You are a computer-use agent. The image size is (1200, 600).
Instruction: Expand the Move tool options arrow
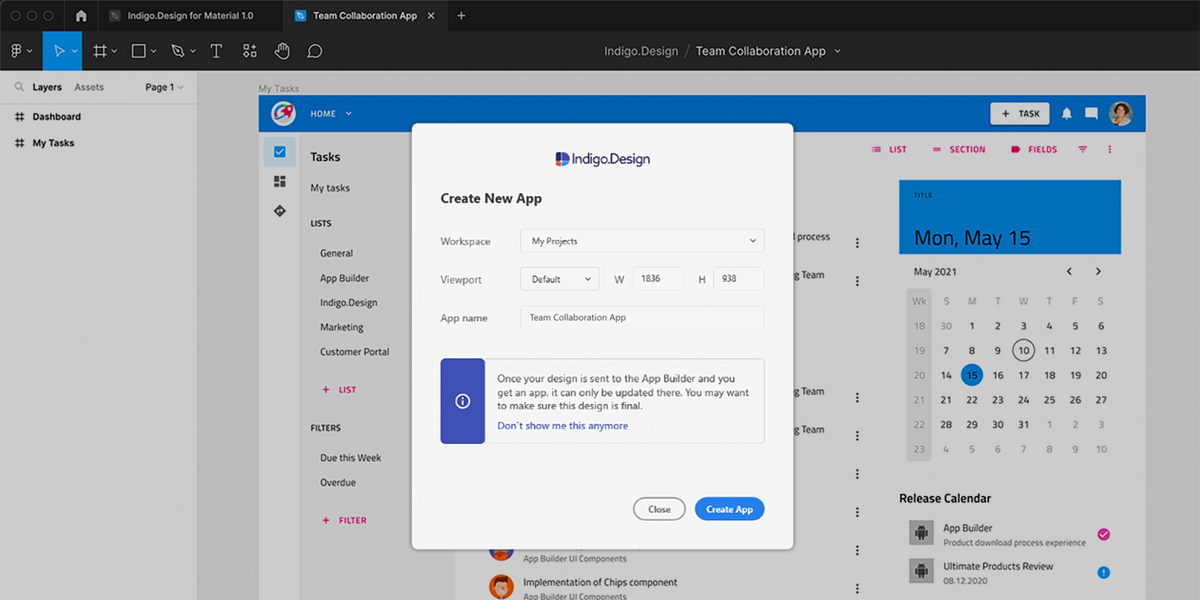[x=74, y=51]
